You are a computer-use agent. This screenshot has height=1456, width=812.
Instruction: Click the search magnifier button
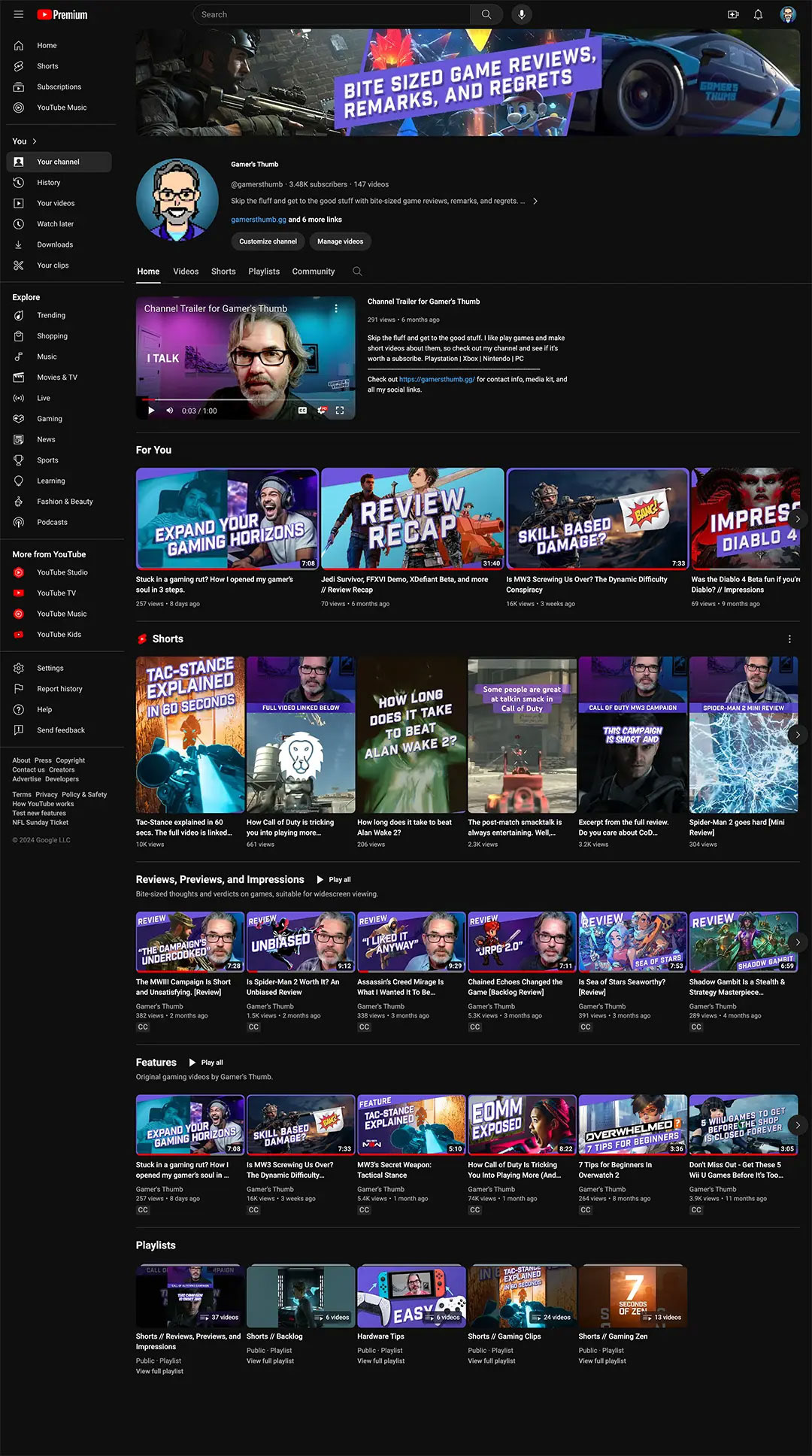(486, 14)
